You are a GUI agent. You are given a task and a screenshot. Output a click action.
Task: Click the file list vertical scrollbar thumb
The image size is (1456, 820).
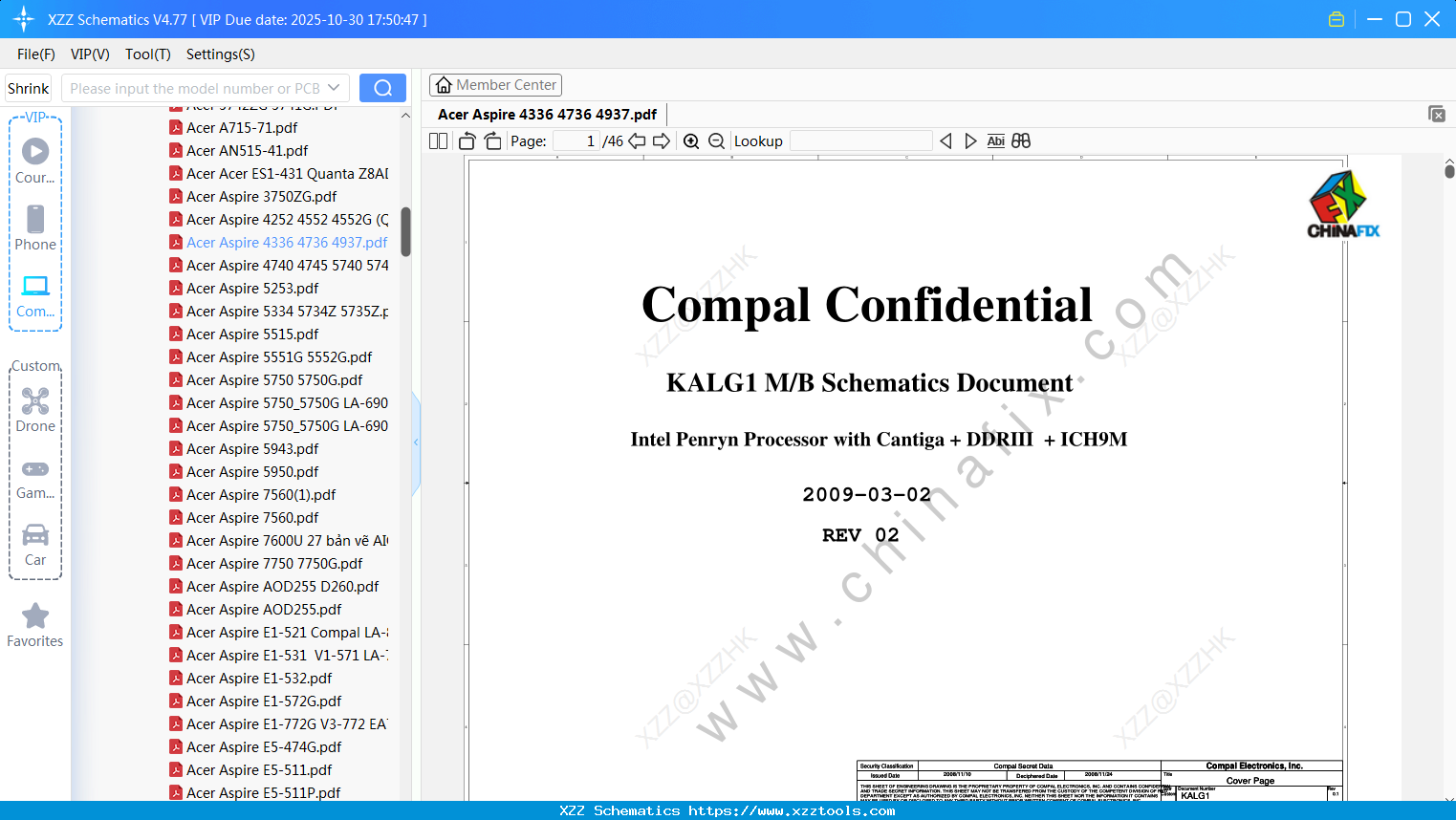[x=405, y=232]
